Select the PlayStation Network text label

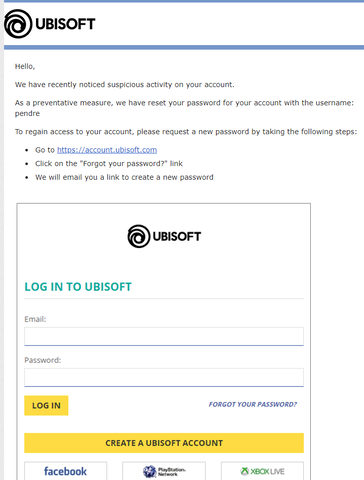click(x=171, y=471)
